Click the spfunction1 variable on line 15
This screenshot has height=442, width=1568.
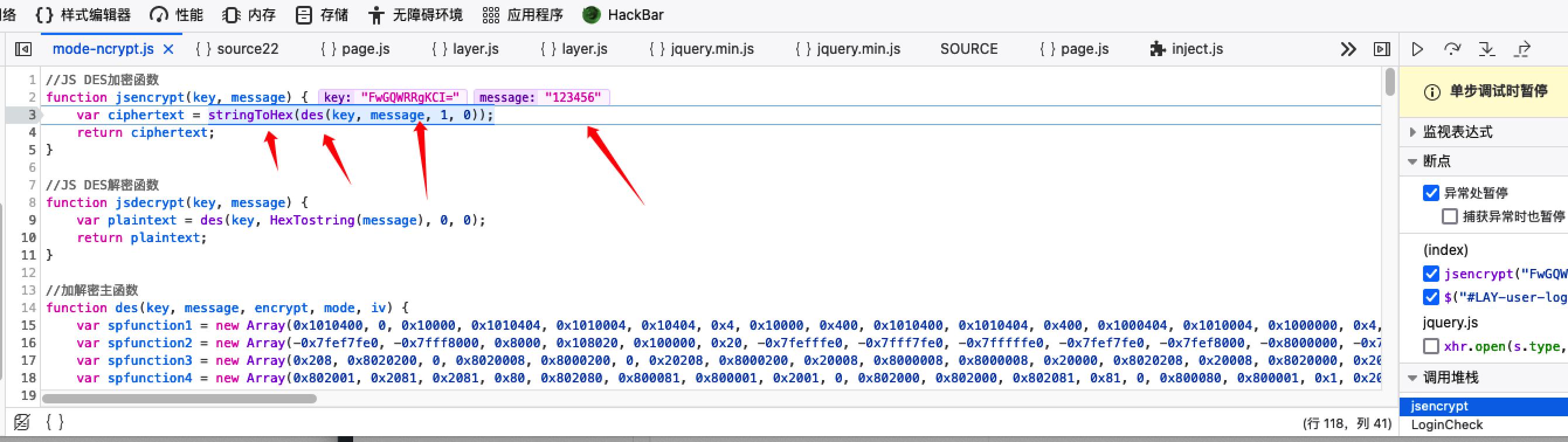tap(150, 326)
